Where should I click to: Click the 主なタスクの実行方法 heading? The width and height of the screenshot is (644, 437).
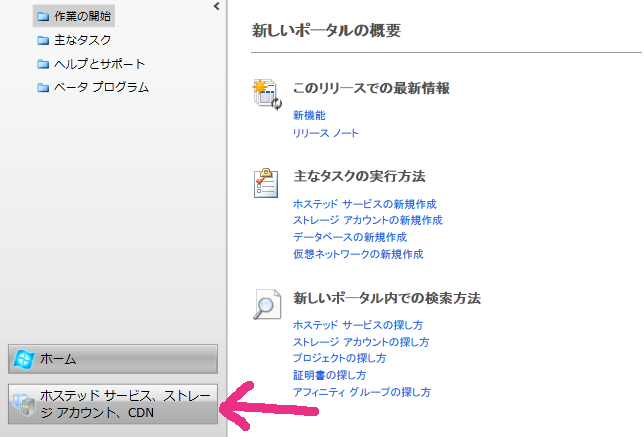point(359,177)
